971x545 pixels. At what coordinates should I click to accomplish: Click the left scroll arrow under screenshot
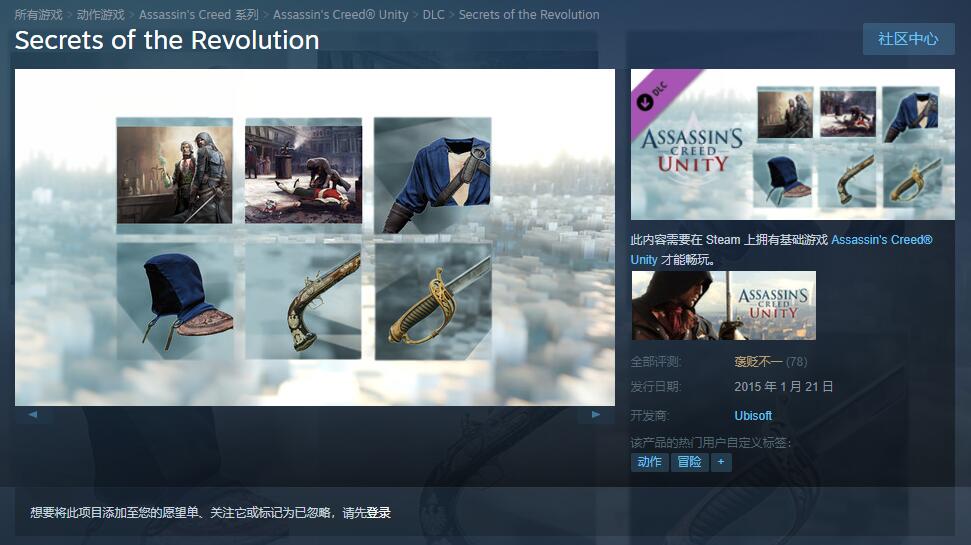point(33,414)
